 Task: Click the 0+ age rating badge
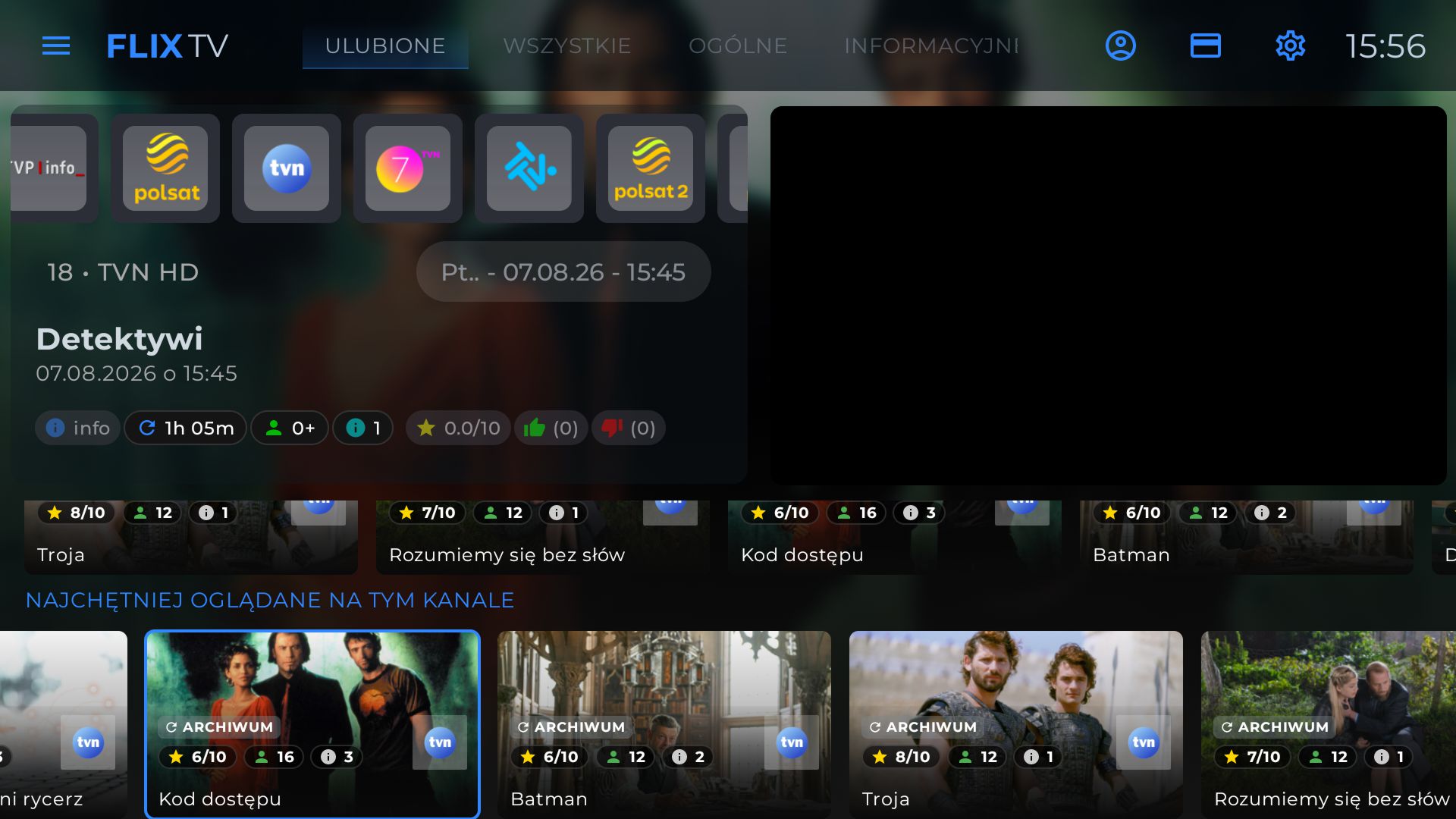tap(290, 428)
